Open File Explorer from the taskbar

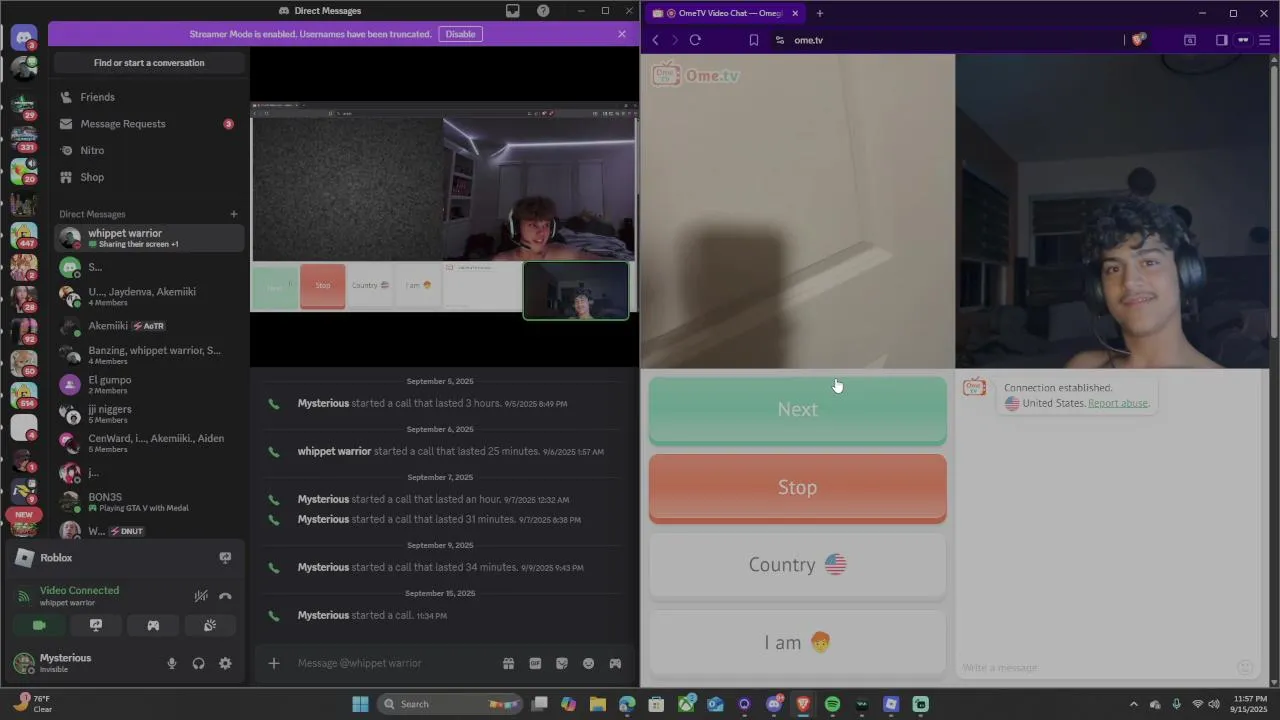(x=598, y=704)
